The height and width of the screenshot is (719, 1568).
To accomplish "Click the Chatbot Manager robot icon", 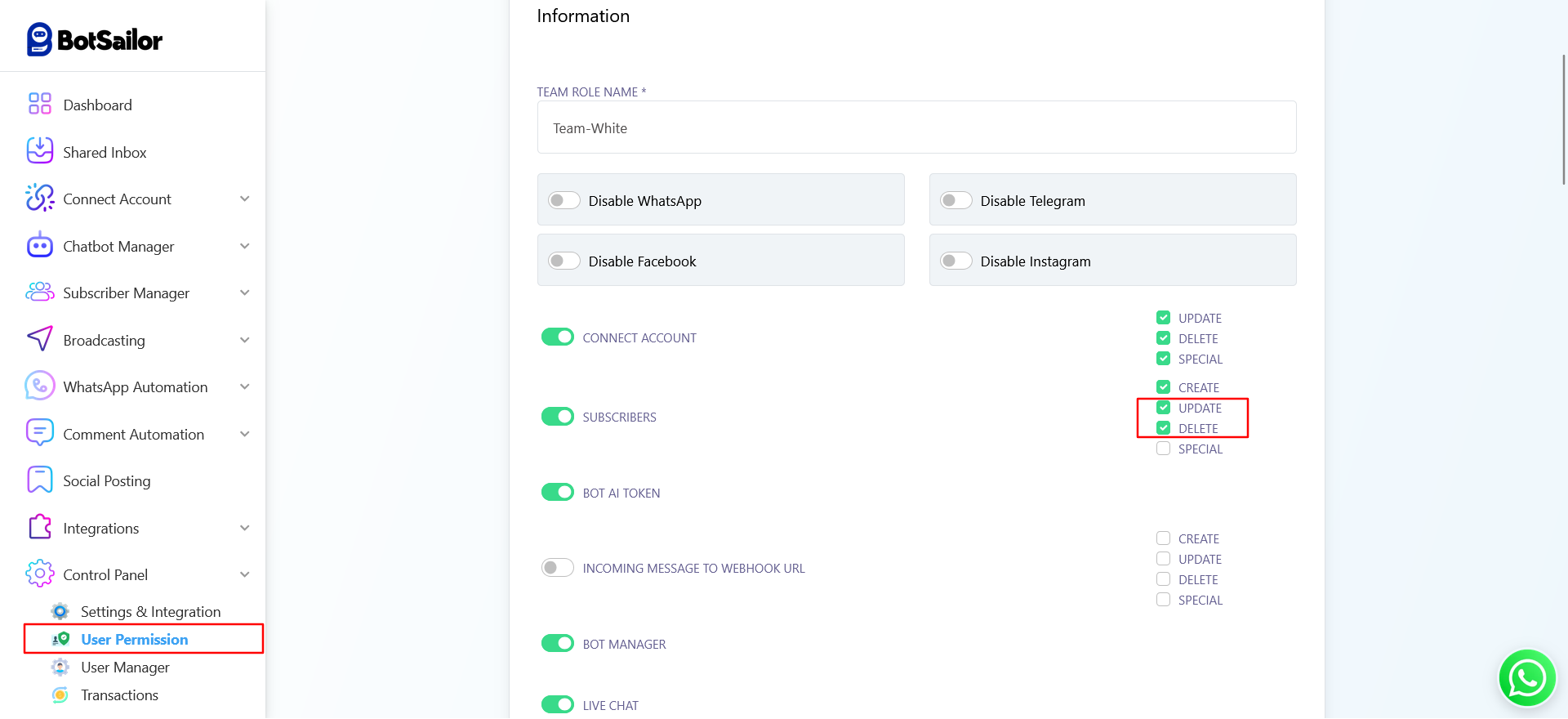I will [39, 245].
